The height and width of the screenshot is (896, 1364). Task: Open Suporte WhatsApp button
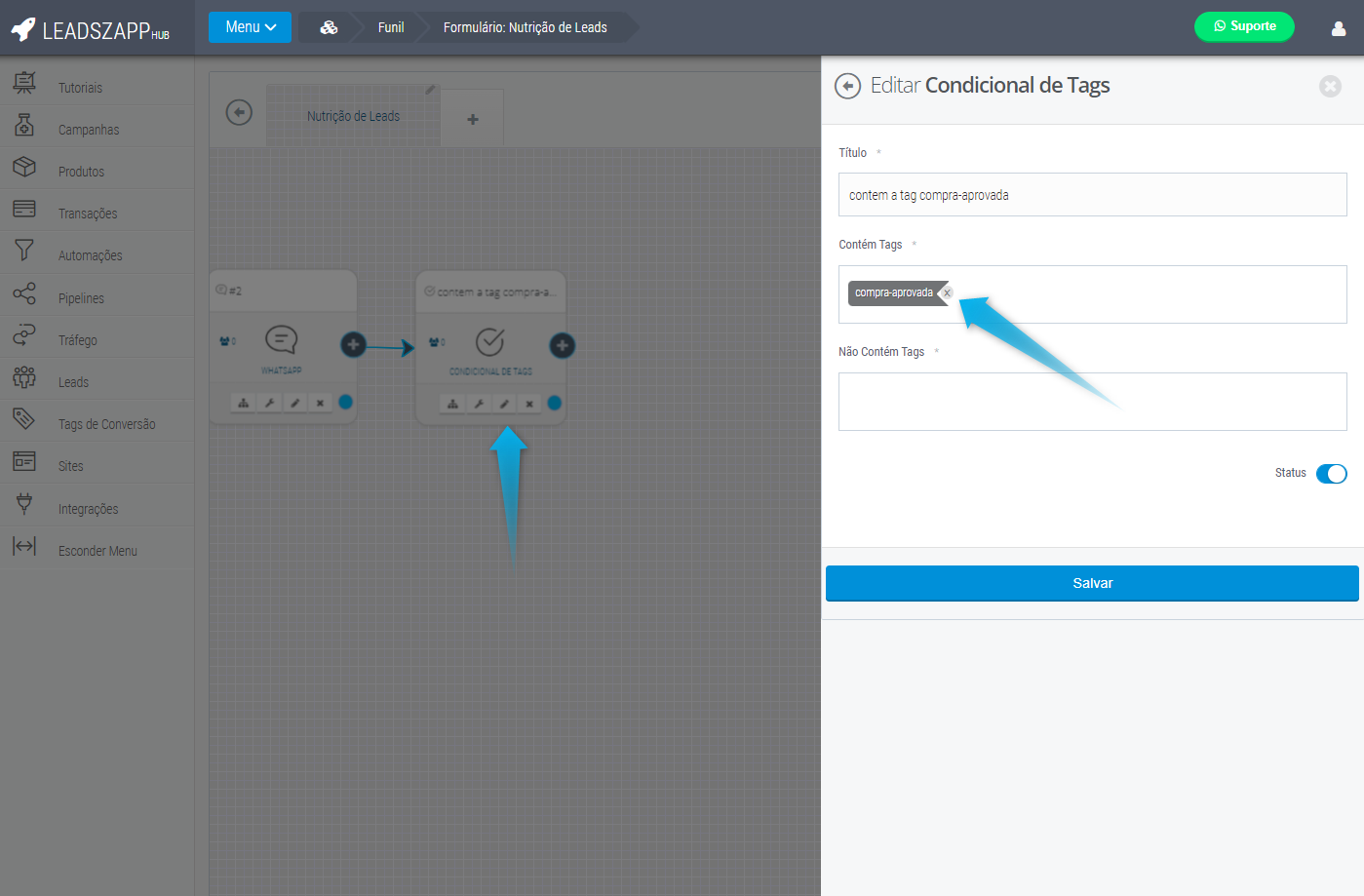point(1243,26)
